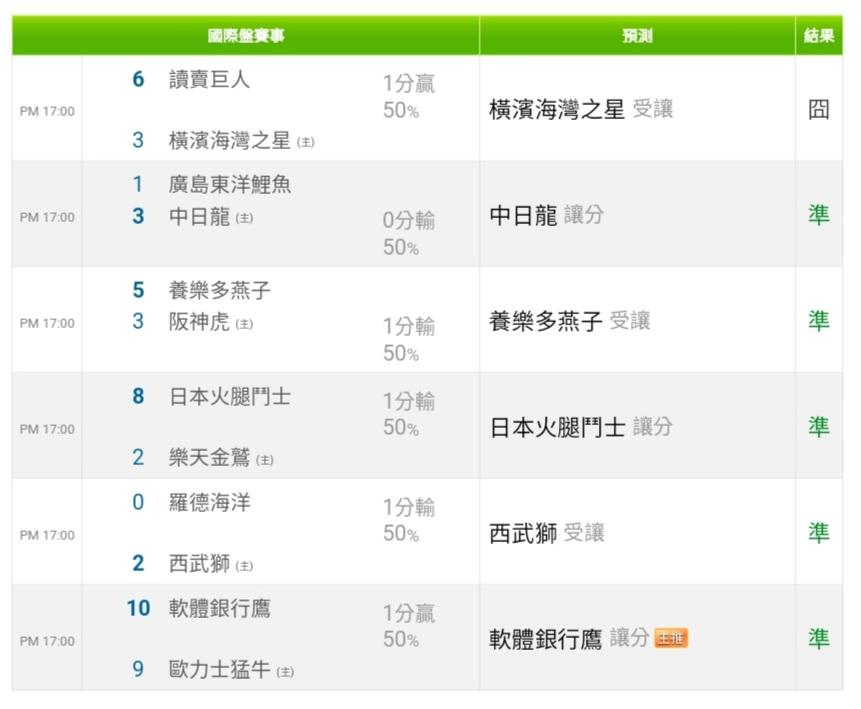Click the orange 主推 badge icon
Image resolution: width=861 pixels, height=709 pixels.
click(x=670, y=638)
